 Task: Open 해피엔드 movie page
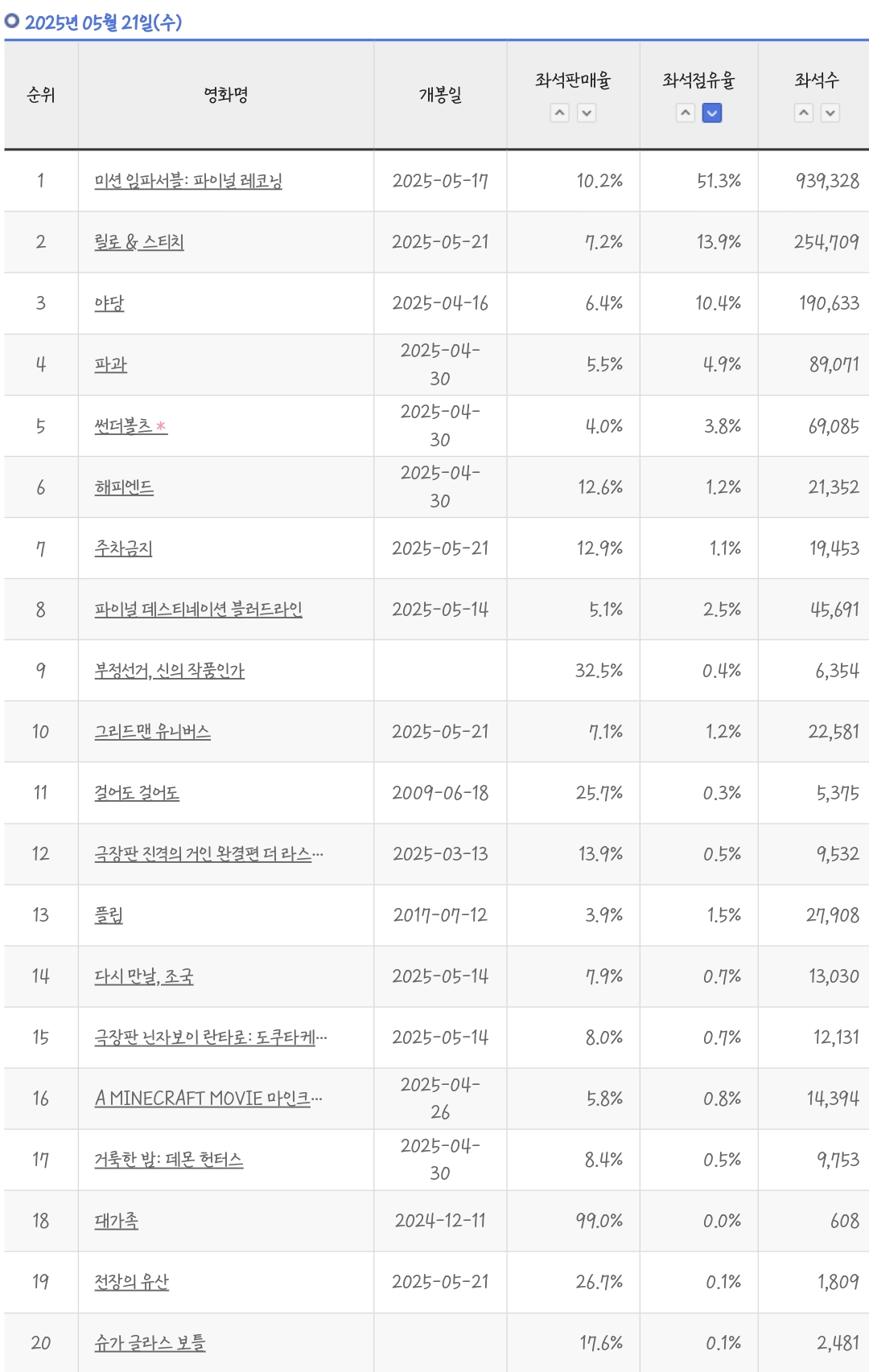coord(124,487)
